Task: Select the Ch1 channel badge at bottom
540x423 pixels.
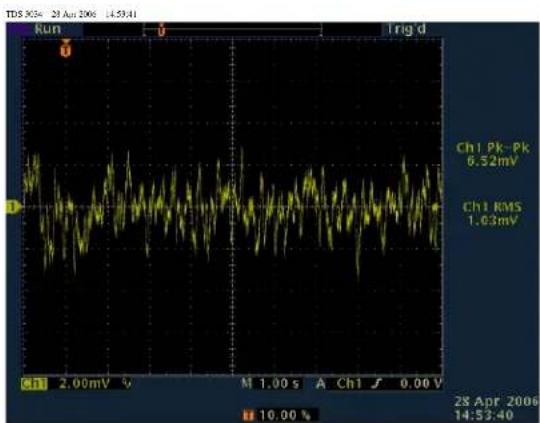Action: pyautogui.click(x=34, y=384)
